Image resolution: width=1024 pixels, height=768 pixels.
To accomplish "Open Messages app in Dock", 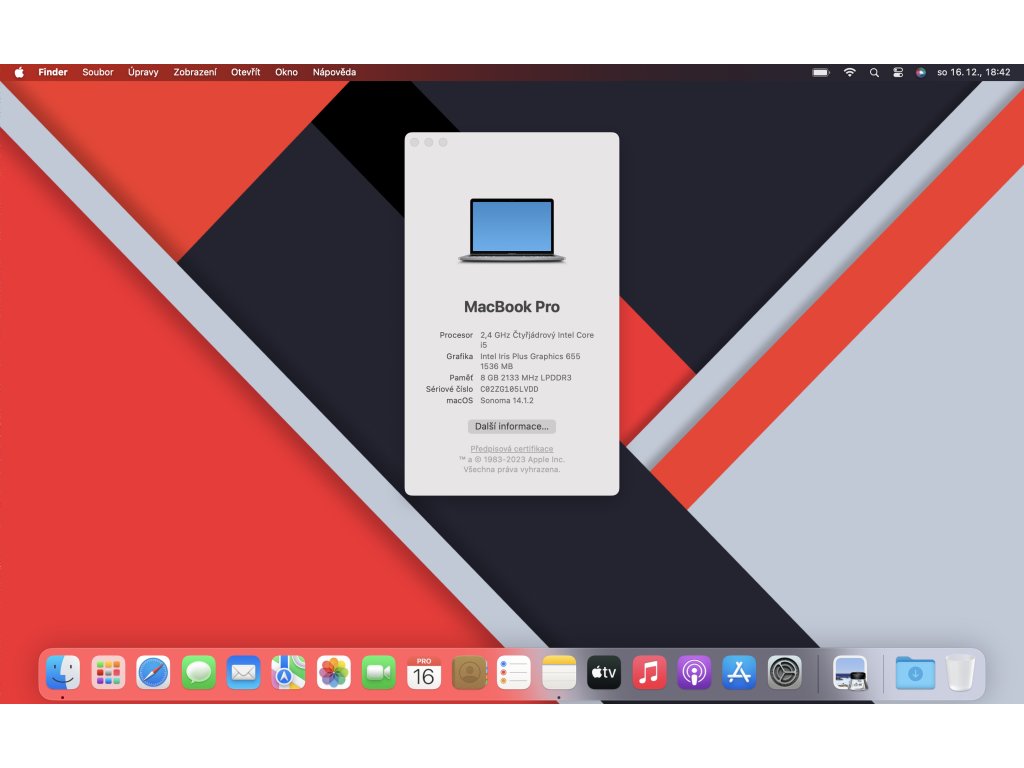I will [199, 672].
